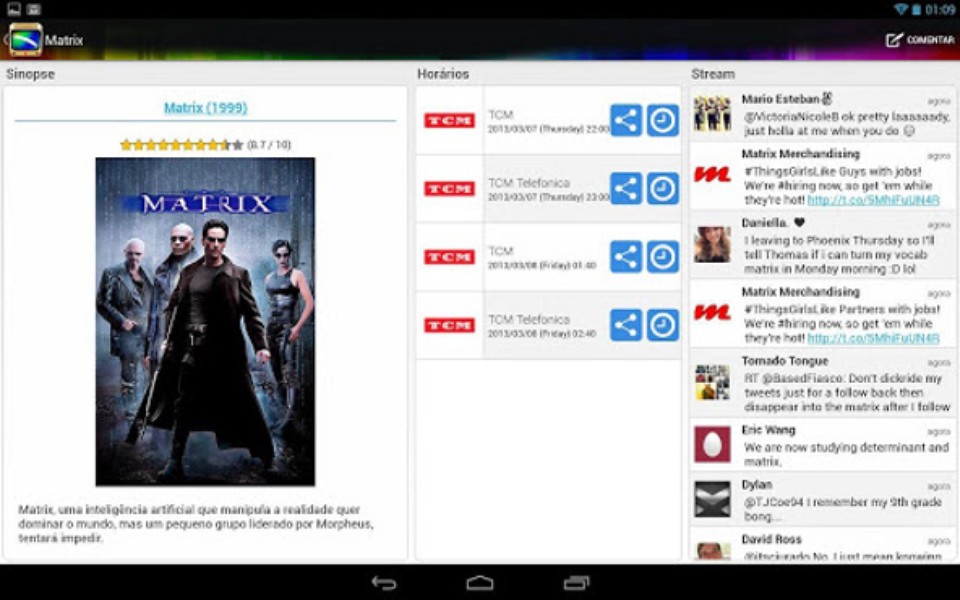This screenshot has height=600, width=960.
Task: Tap the Matrix movie poster
Action: tap(205, 321)
